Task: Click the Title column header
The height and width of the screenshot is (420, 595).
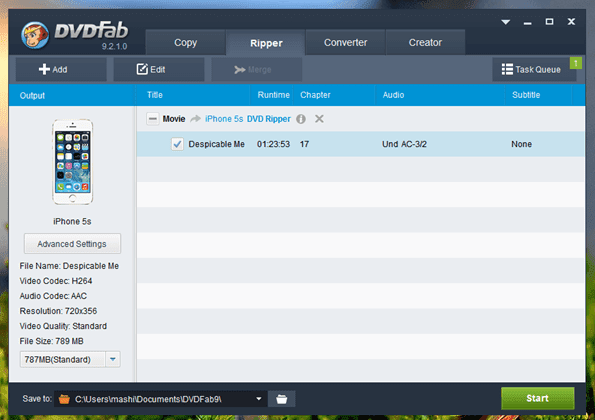Action: [x=155, y=95]
